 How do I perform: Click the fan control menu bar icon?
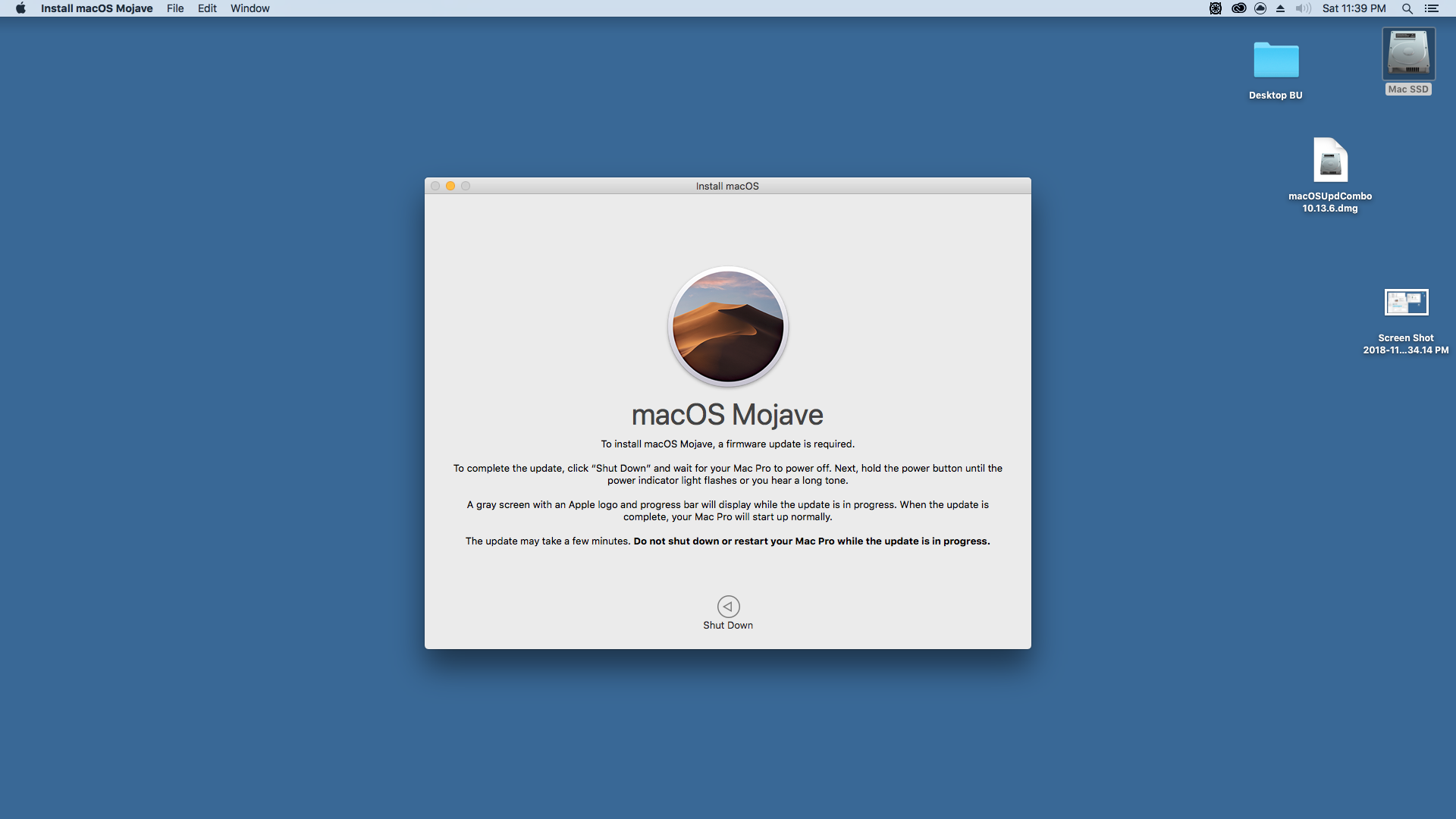[1216, 8]
